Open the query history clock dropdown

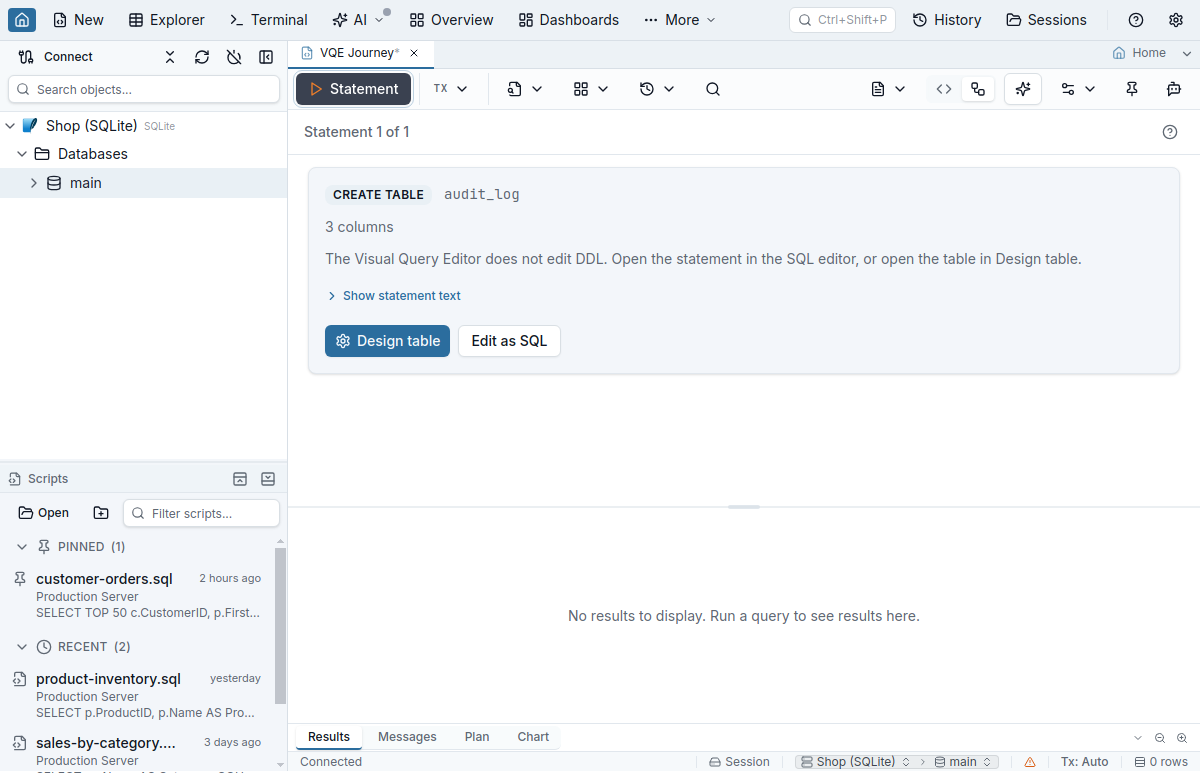[x=657, y=89]
